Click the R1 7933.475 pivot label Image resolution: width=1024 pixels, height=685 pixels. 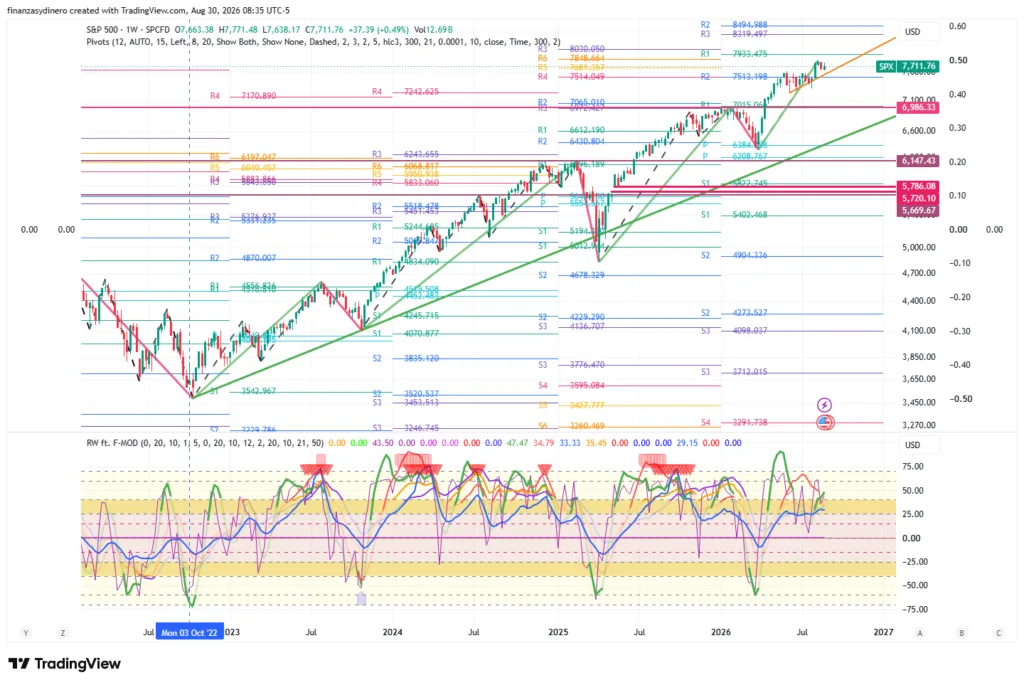[x=734, y=54]
